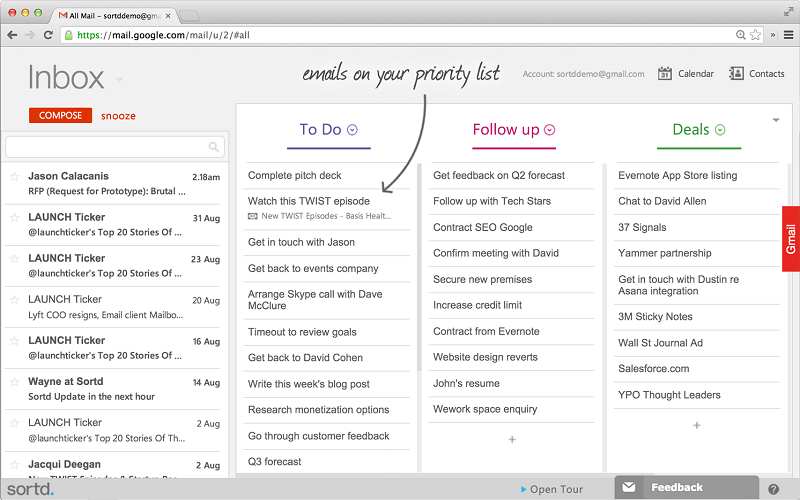Add new item to Follow up list
800x500 pixels.
[x=512, y=439]
